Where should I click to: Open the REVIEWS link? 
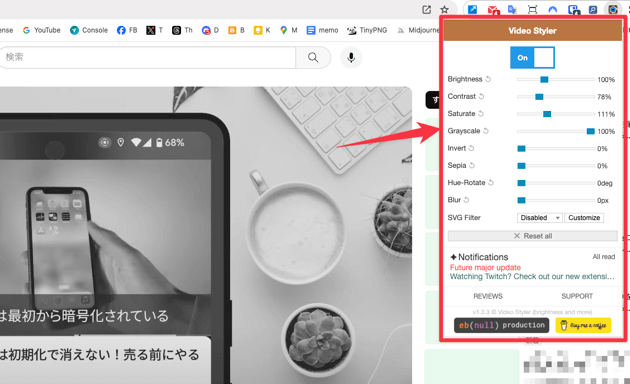[488, 296]
